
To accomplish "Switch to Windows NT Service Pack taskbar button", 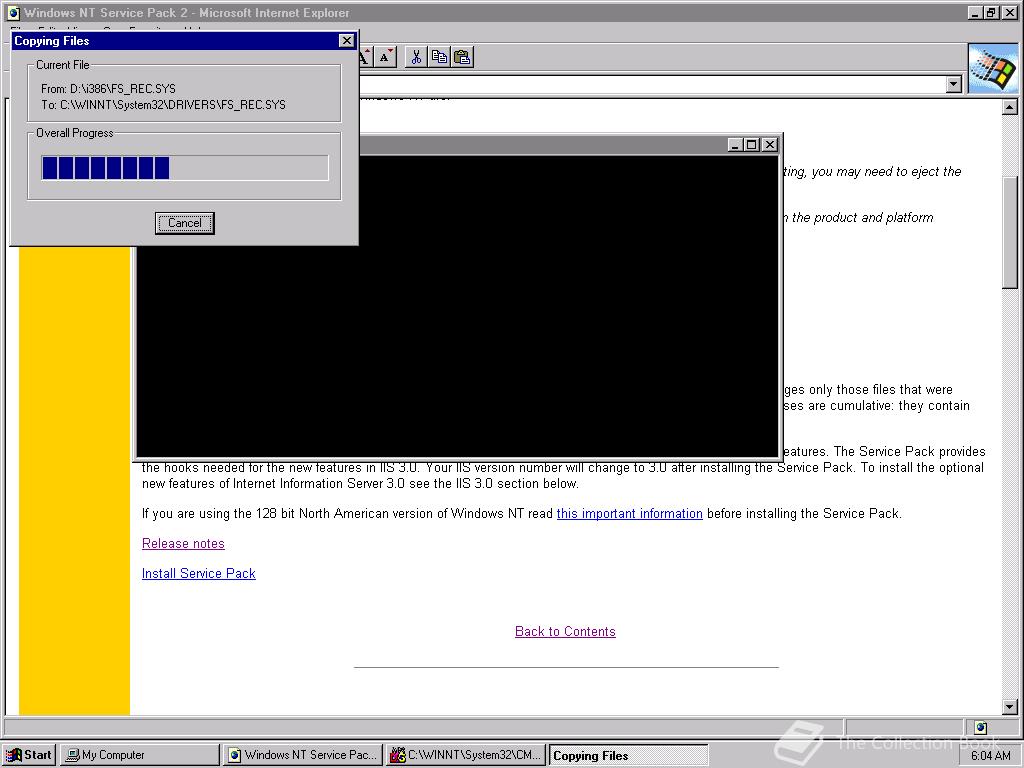I will [x=302, y=755].
